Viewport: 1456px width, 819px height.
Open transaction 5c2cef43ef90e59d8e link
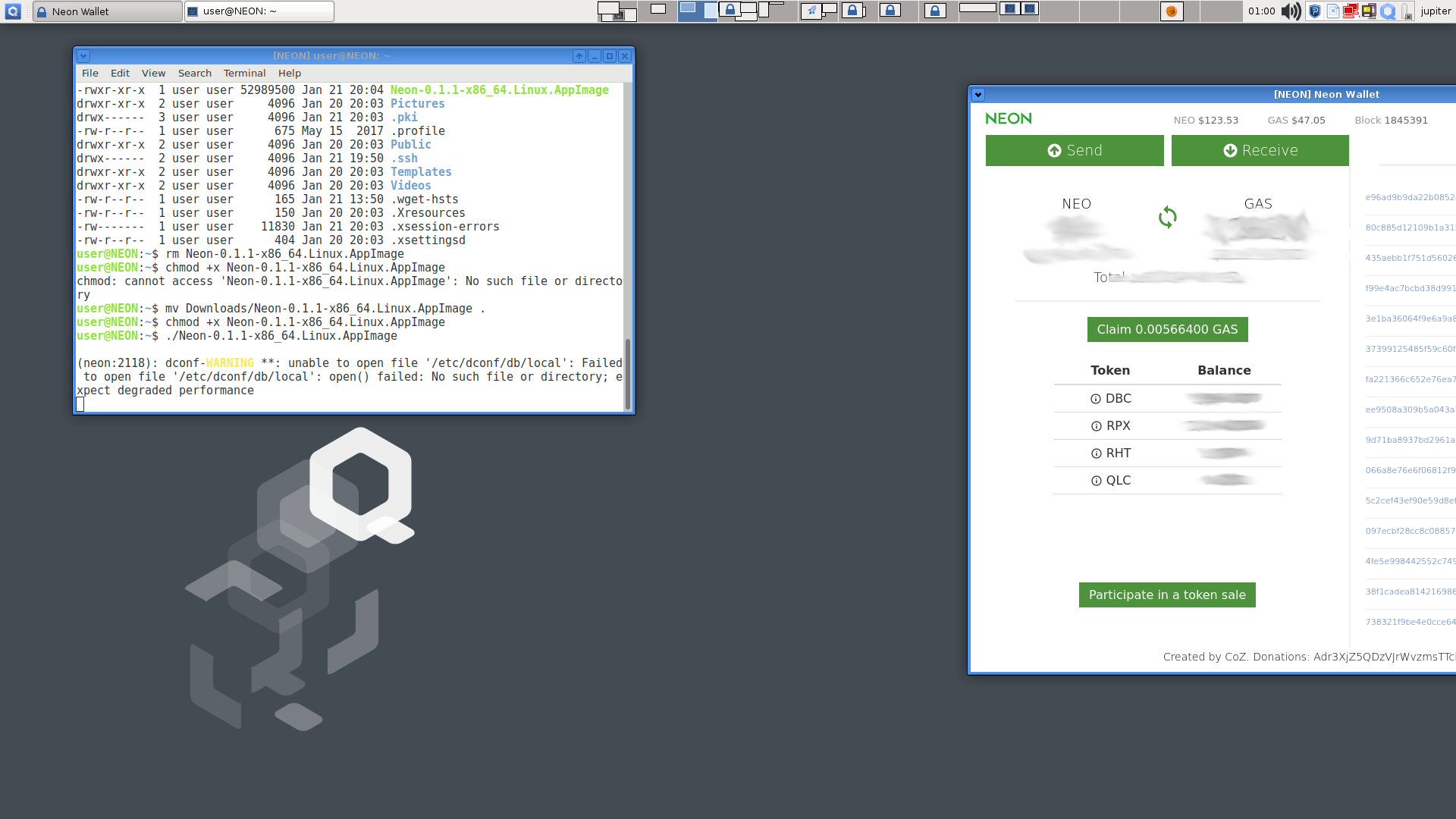click(x=1410, y=500)
